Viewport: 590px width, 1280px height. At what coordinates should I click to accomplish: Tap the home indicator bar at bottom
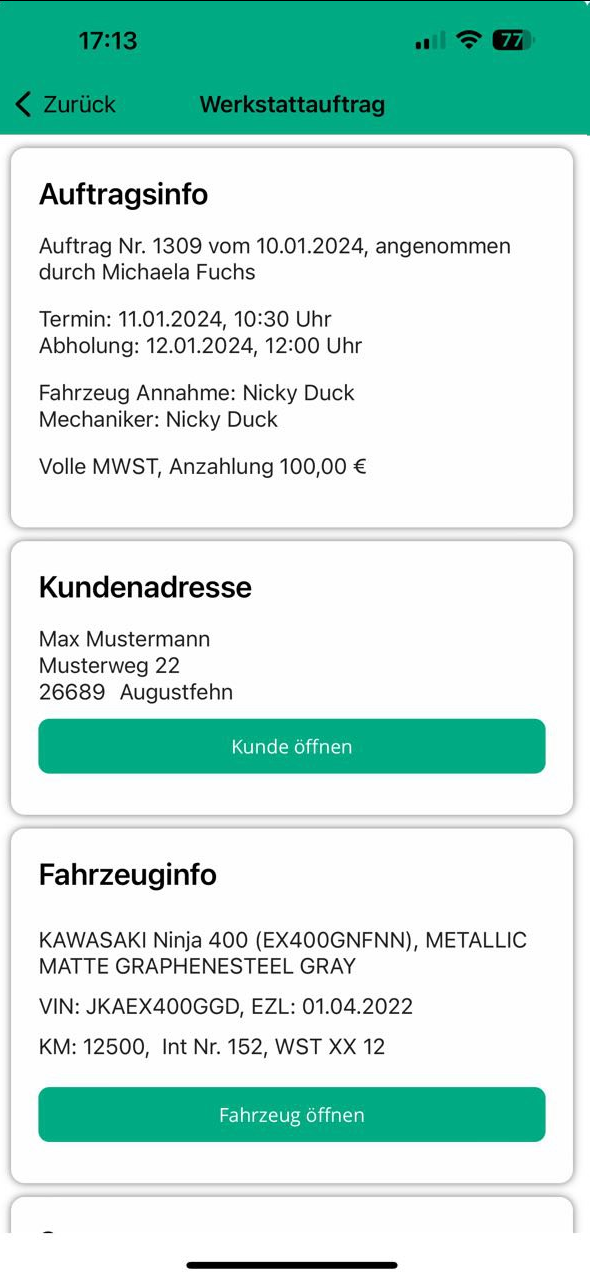click(292, 1265)
